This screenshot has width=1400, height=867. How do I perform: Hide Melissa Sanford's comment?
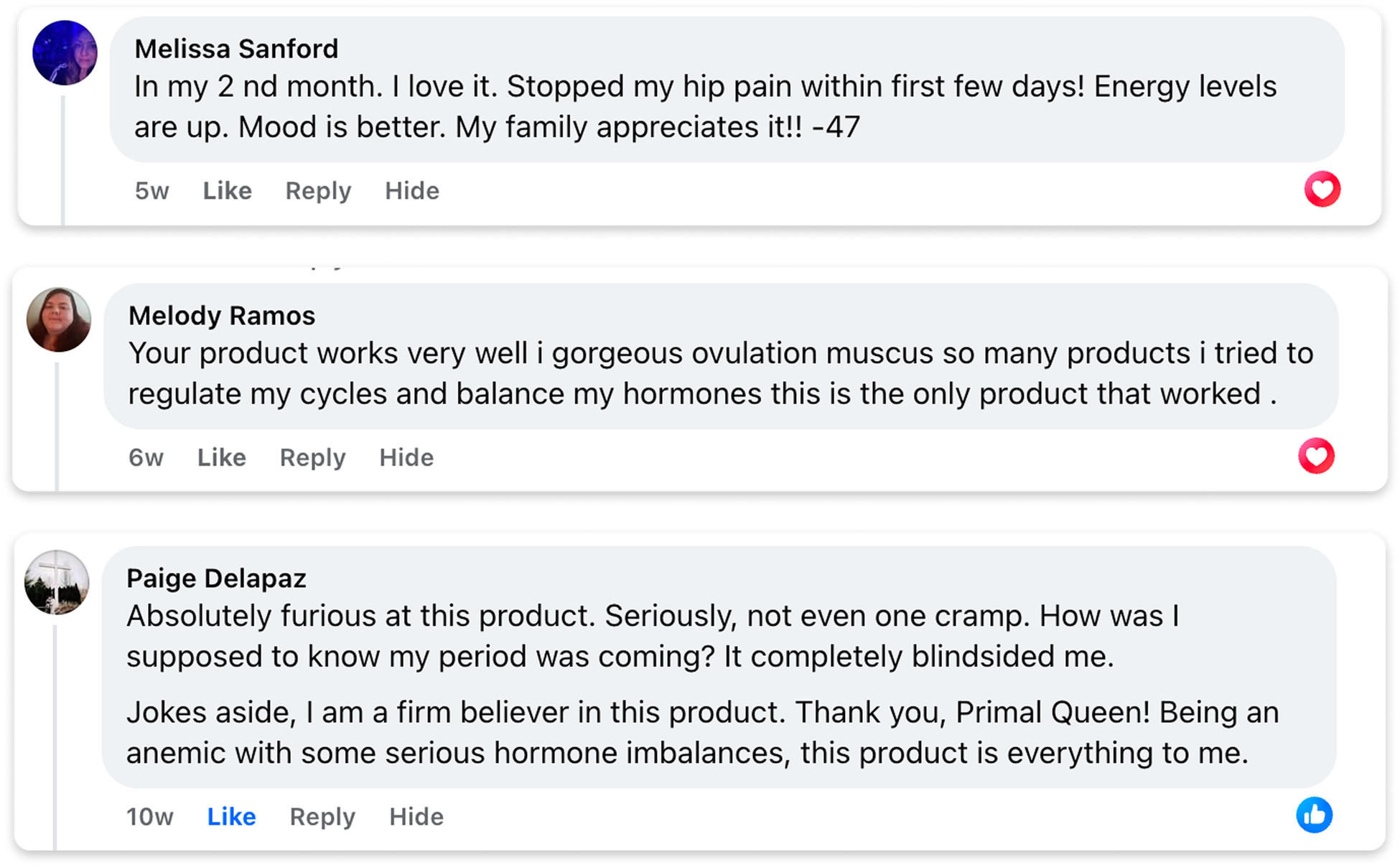411,190
